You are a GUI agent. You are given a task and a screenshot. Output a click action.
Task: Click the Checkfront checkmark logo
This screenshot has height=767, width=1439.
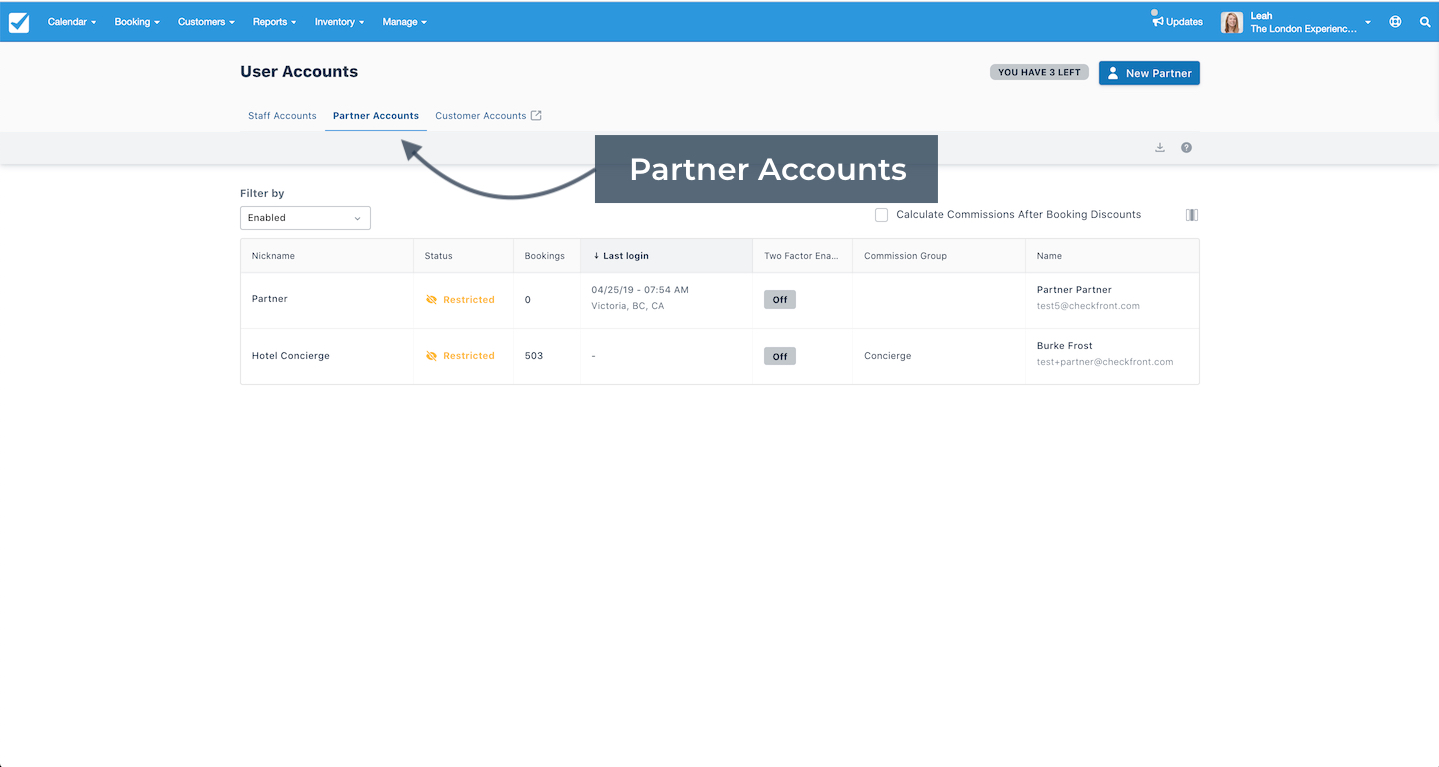[x=19, y=22]
